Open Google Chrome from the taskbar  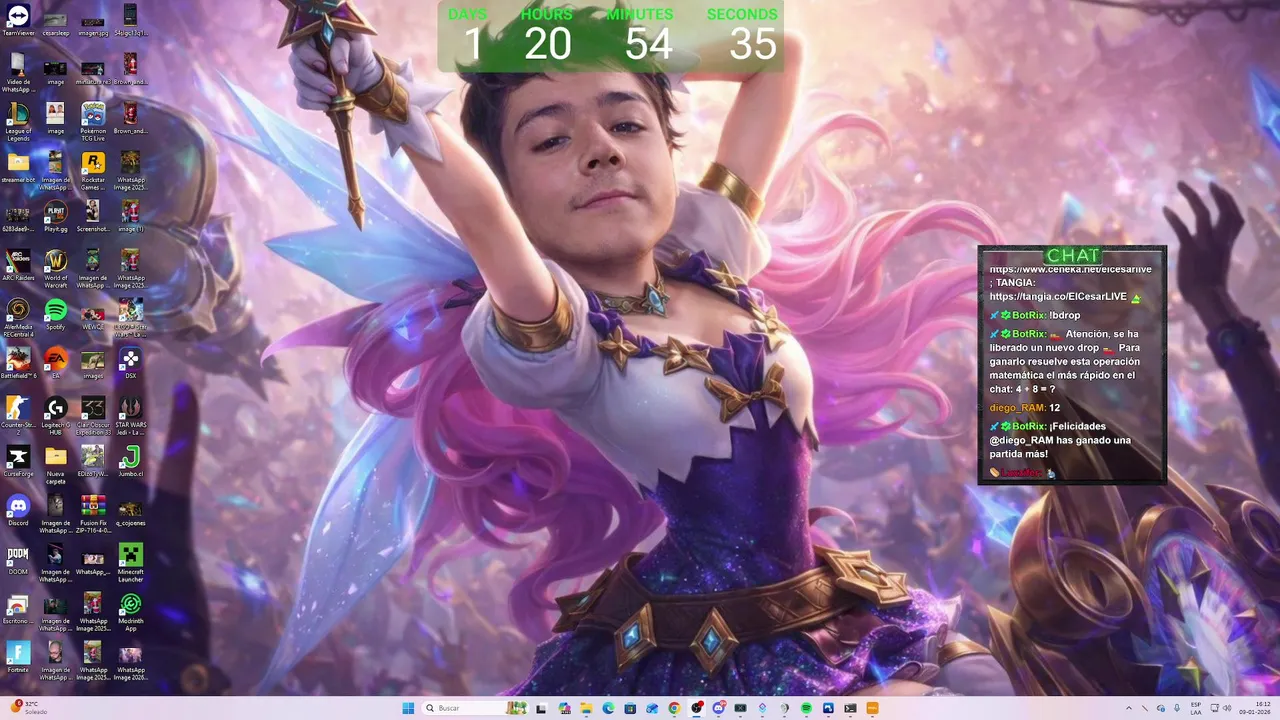pyautogui.click(x=674, y=708)
